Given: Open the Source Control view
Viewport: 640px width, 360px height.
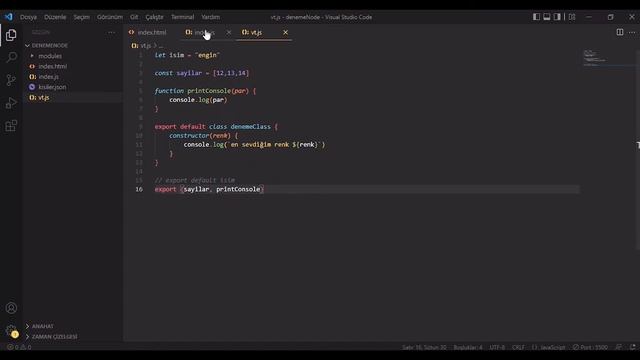Looking at the screenshot, I should click(x=11, y=80).
